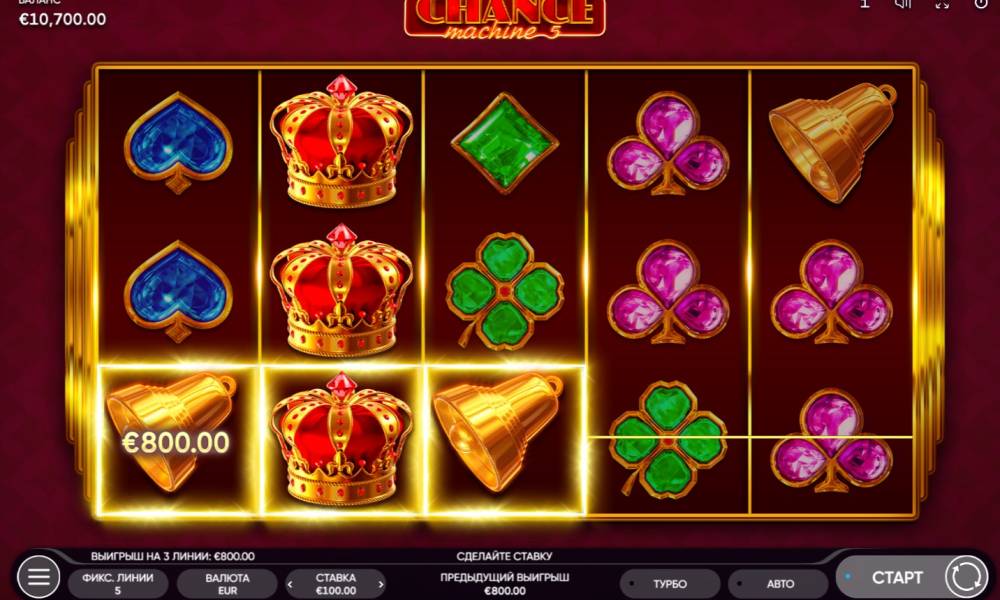This screenshot has height=600, width=1000.
Task: Enable ТУРБО mode
Action: (x=670, y=583)
